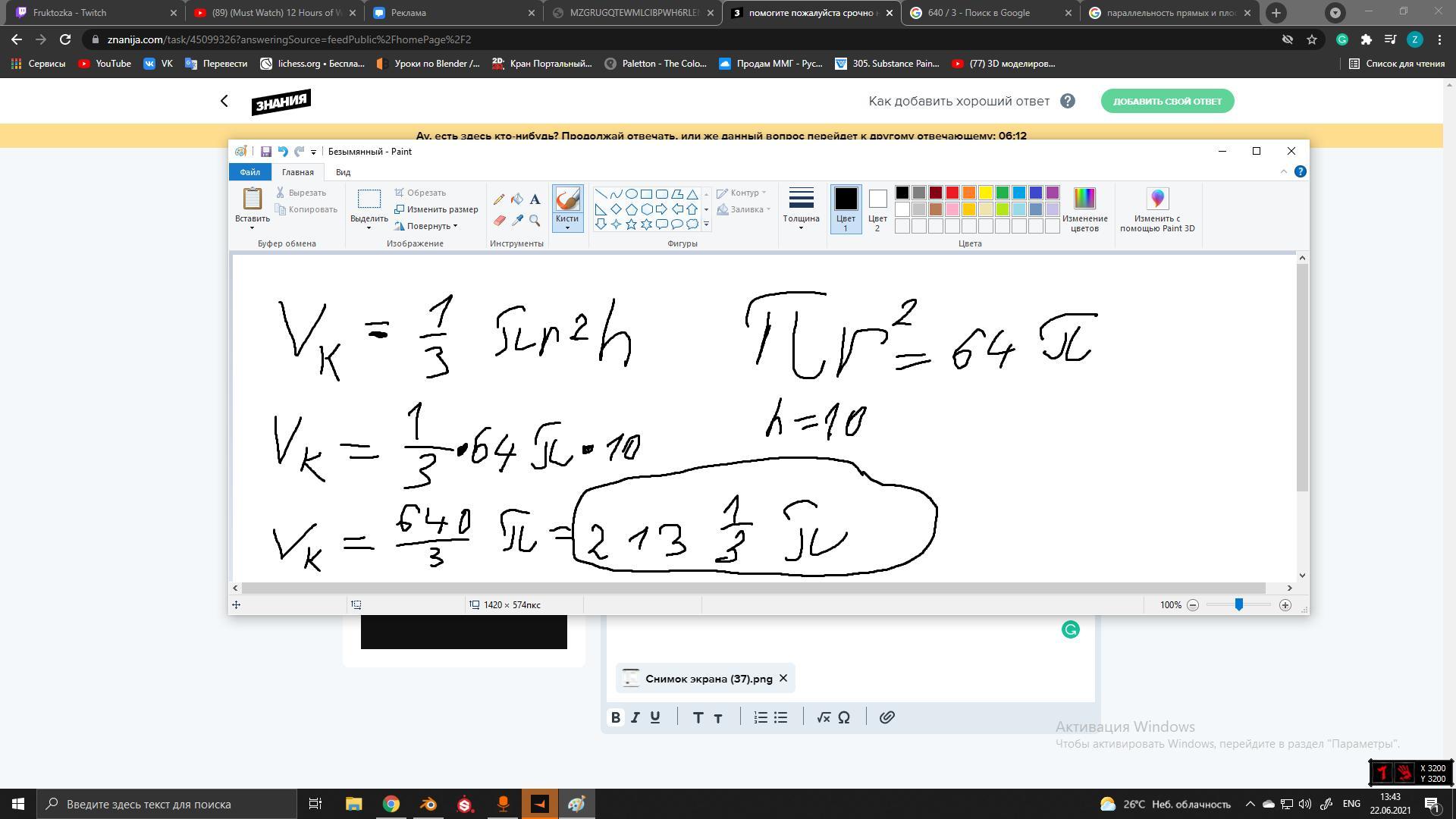Open YouTube bookmark in bookmarks bar

[x=105, y=64]
